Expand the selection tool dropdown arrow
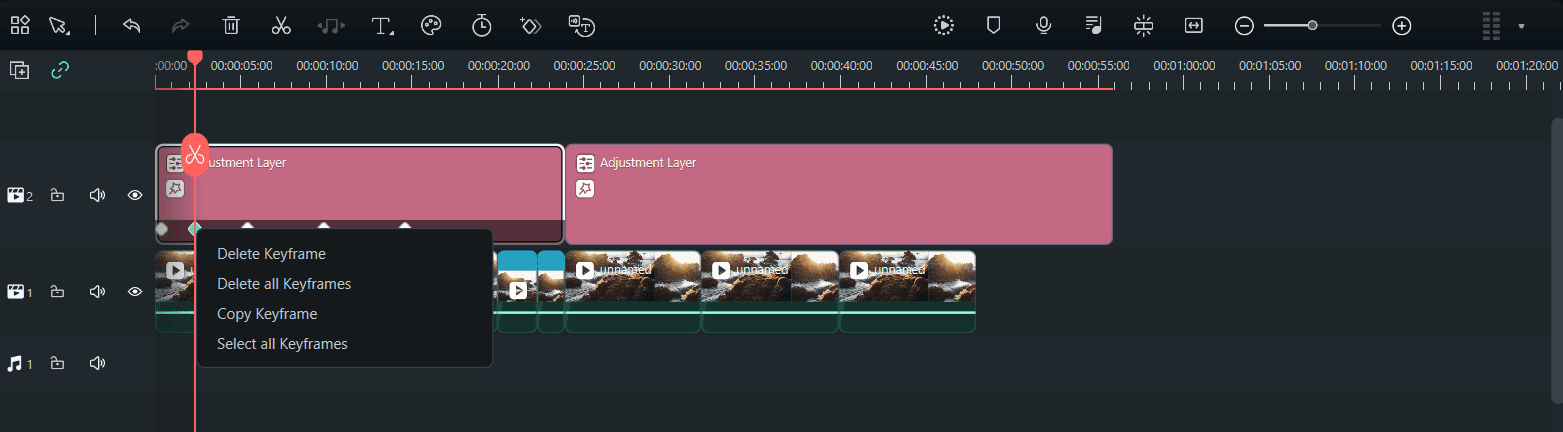 pos(69,33)
